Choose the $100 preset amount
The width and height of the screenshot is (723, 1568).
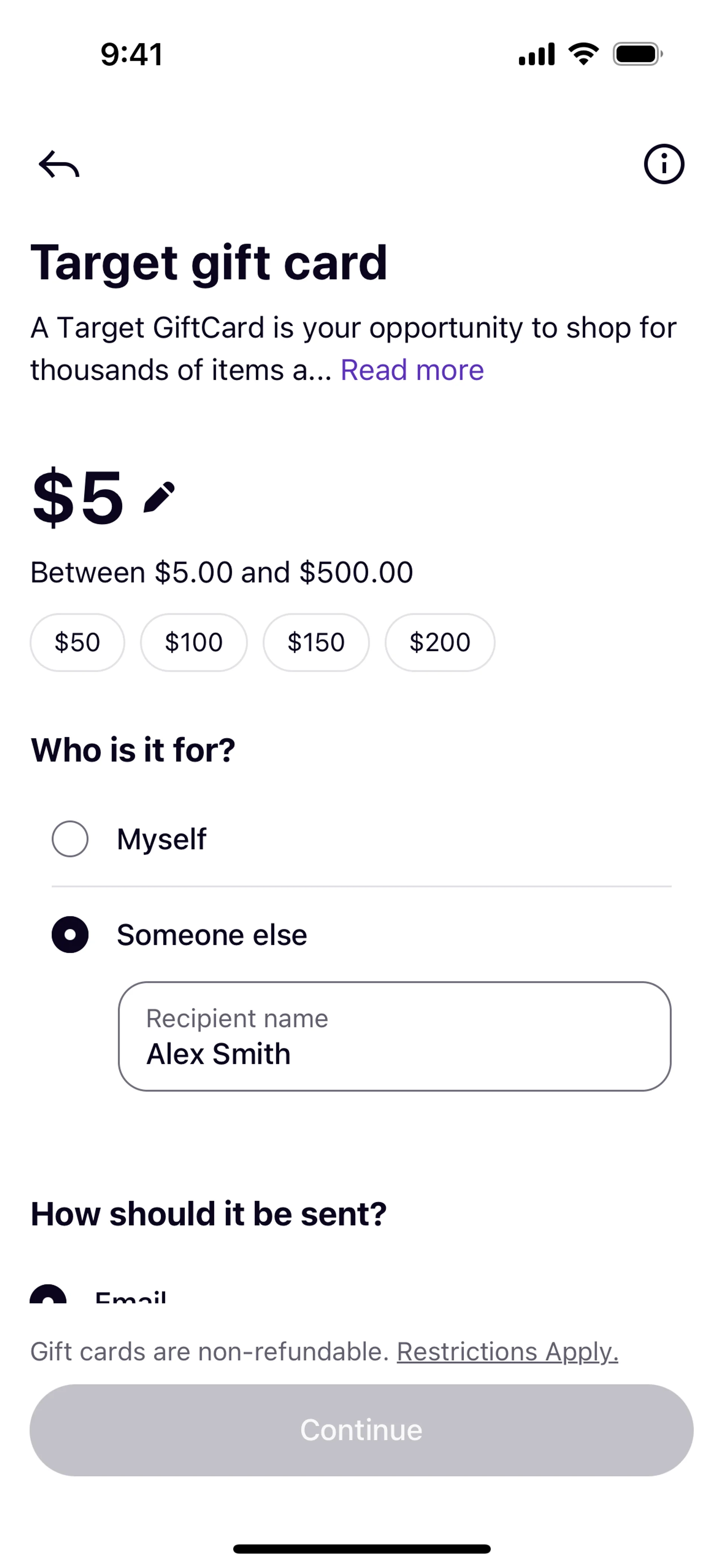click(x=194, y=642)
